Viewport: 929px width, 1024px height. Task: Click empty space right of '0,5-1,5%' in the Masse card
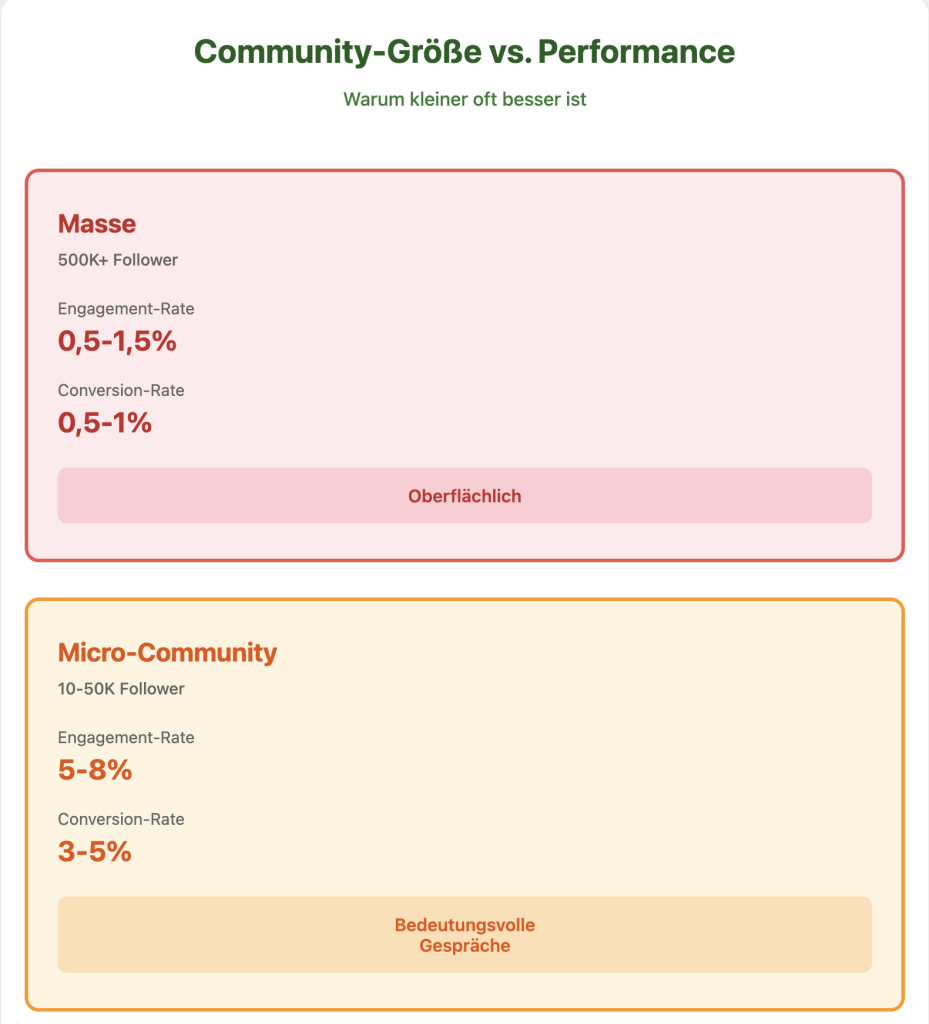point(520,342)
